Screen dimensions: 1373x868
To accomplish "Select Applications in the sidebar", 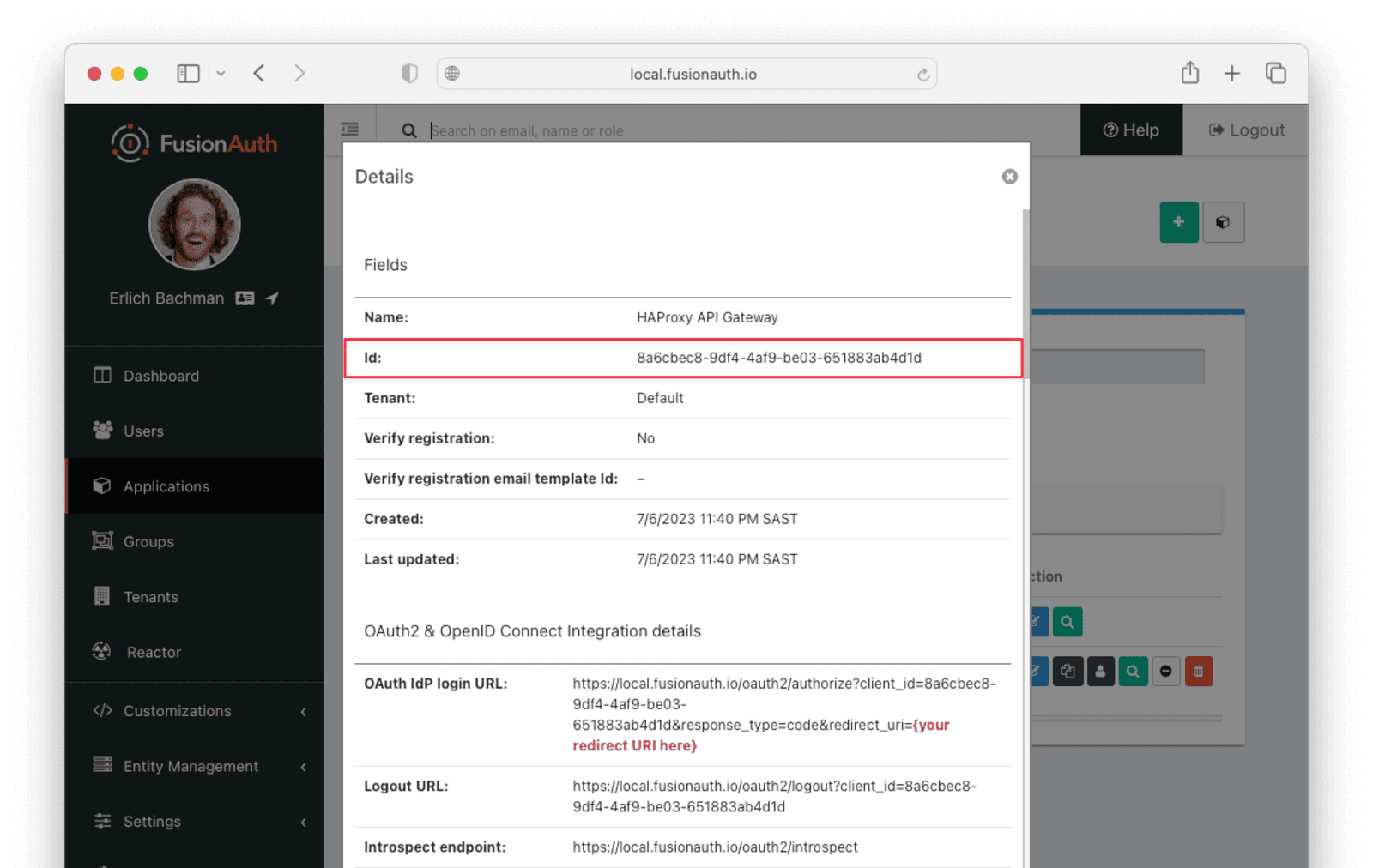I will pos(194,486).
